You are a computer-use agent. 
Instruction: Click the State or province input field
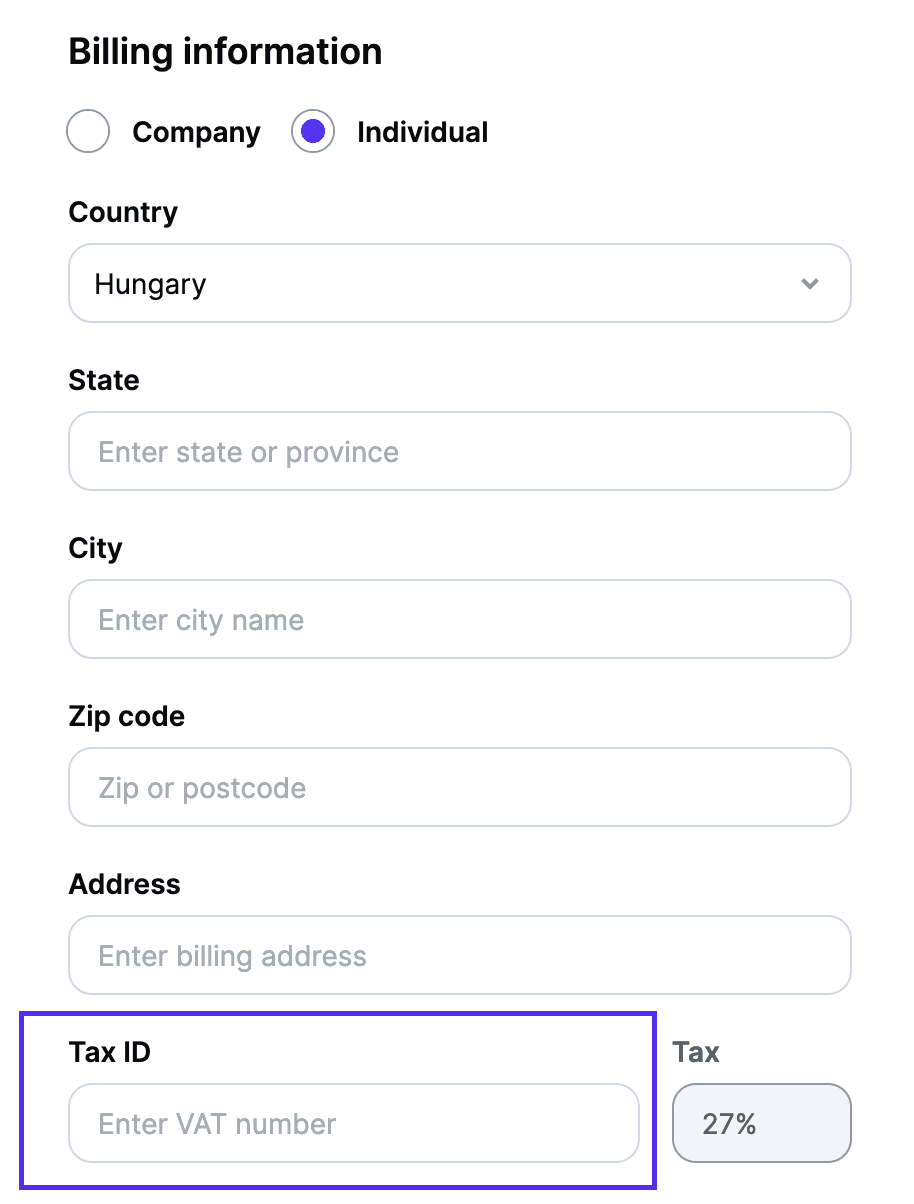tap(459, 451)
